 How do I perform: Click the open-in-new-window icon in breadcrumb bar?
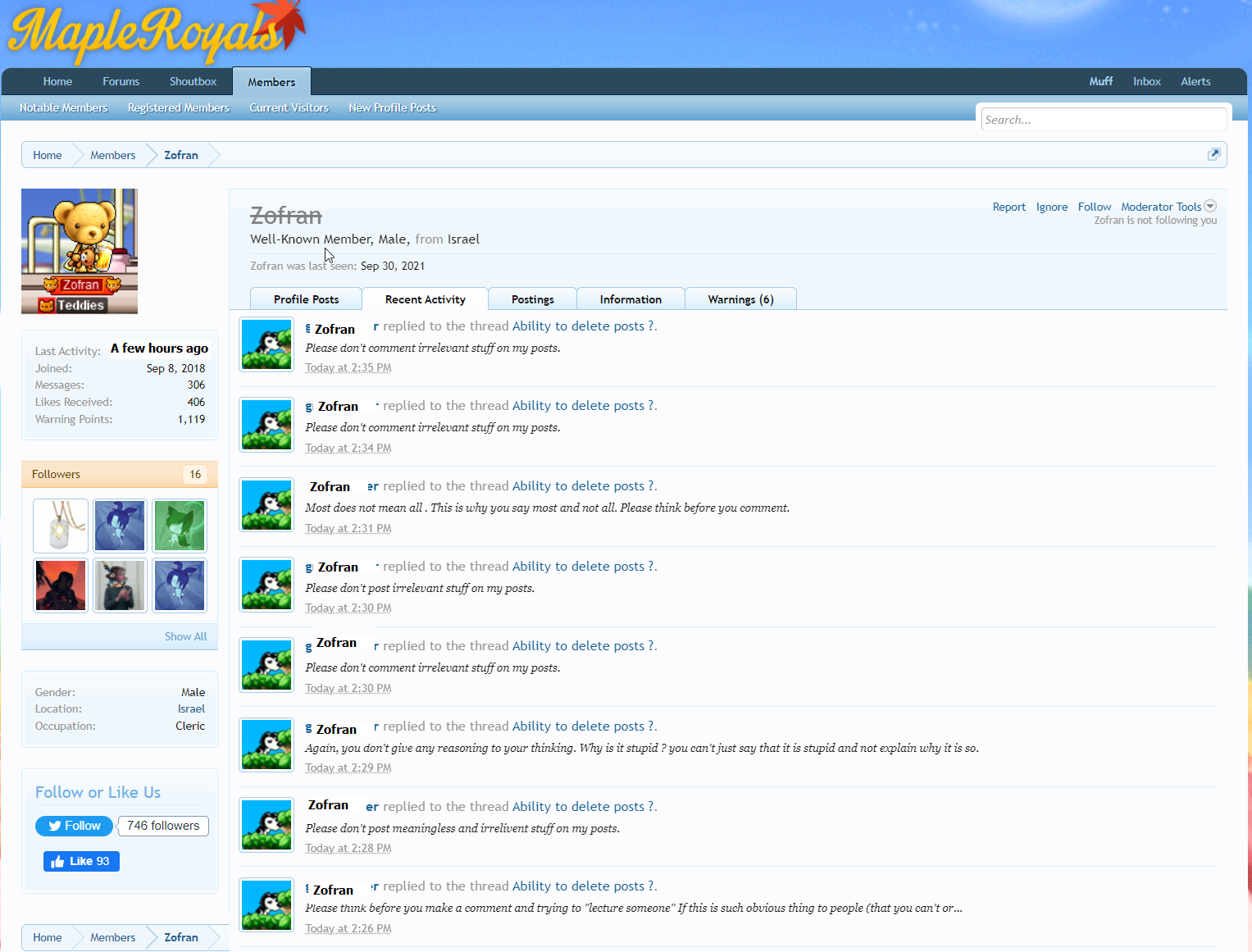coord(1213,154)
